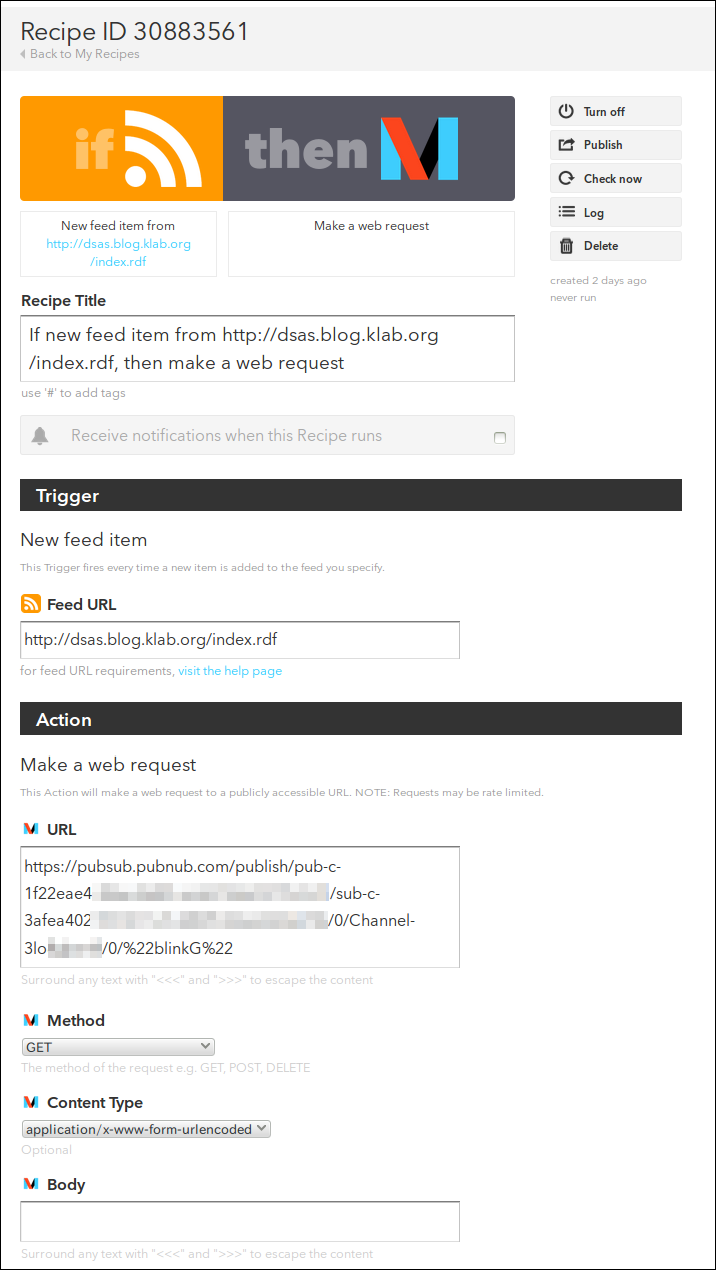Open the visit the help page link
Screen dimensions: 716x1270
click(230, 671)
